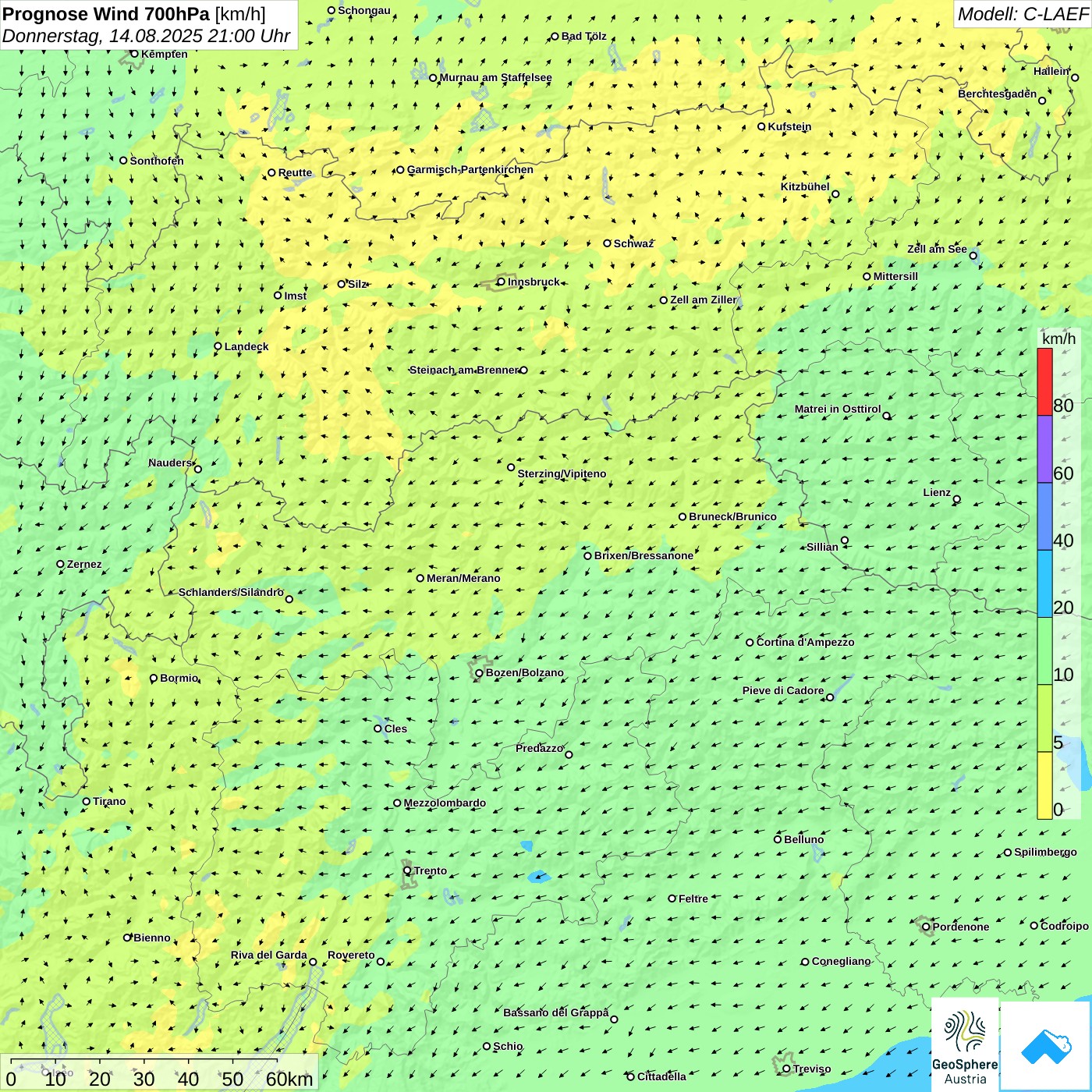Click the Riva del Garda label

(269, 955)
